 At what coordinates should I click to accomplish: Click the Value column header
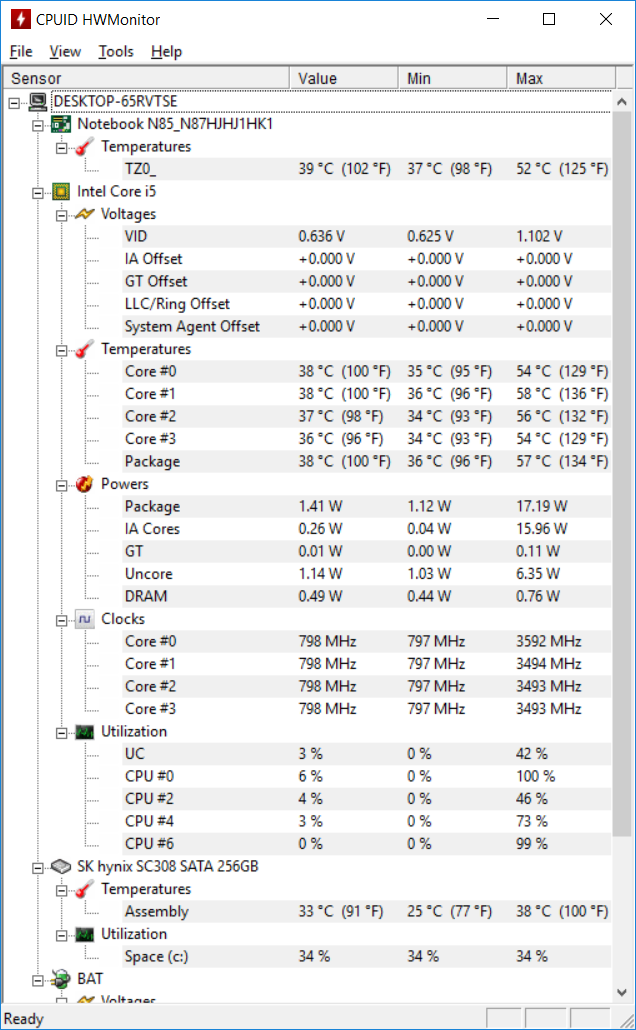pos(344,78)
